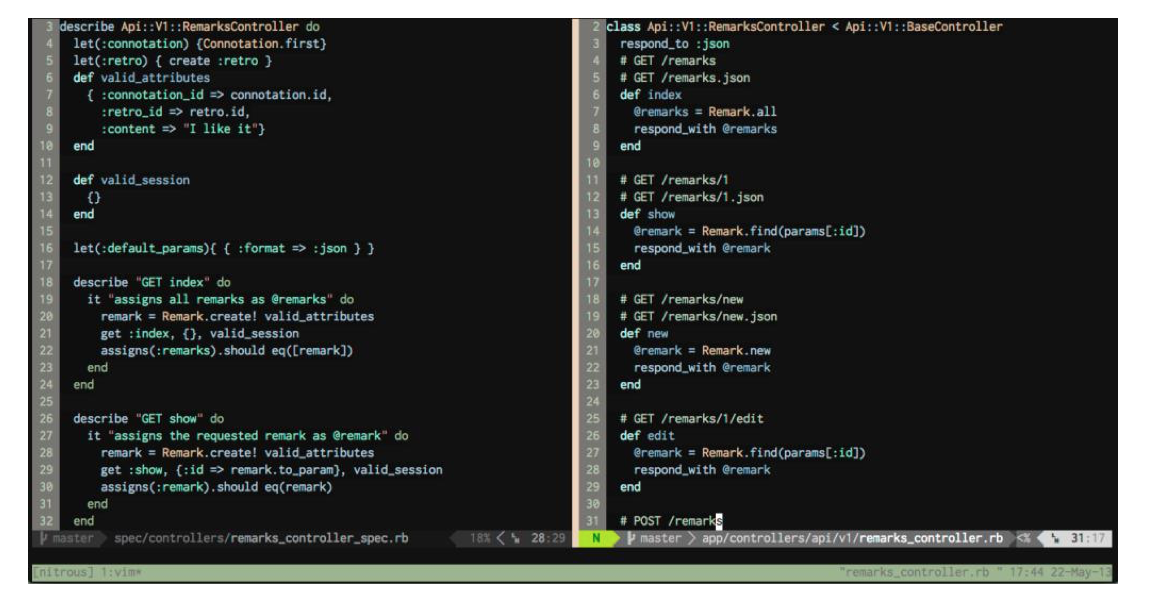Click the 'let(:default_params)' line

tap(224, 248)
